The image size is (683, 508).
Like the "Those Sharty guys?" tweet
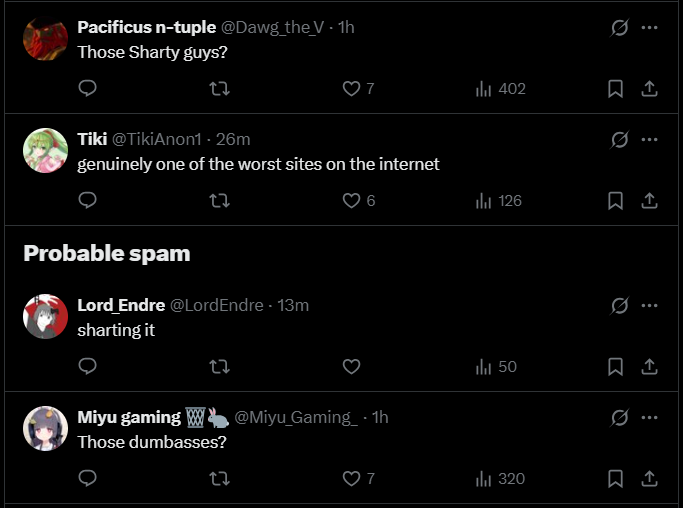click(351, 89)
